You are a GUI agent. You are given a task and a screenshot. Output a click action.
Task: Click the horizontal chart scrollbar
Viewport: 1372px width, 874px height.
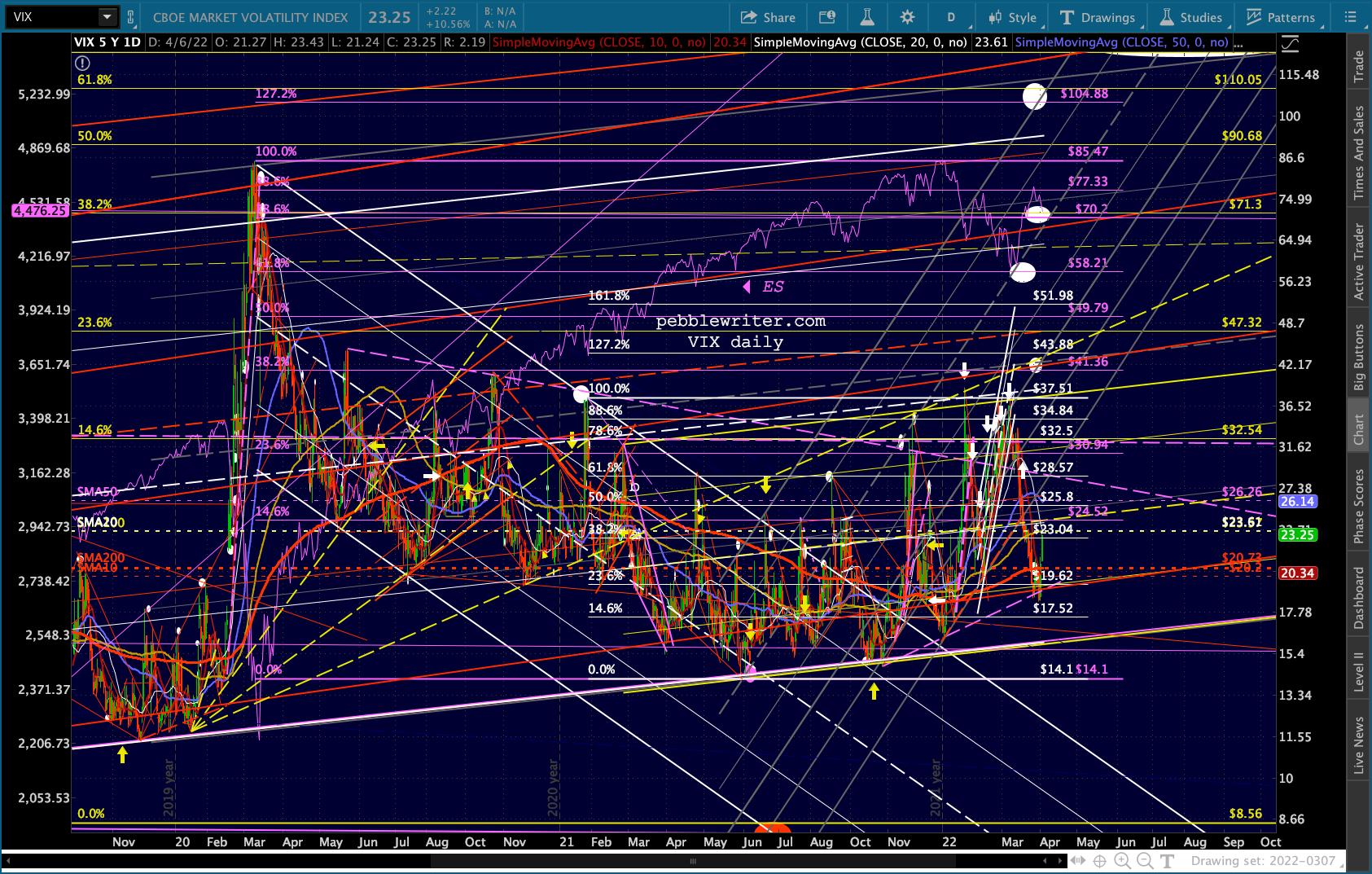pyautogui.click(x=533, y=861)
